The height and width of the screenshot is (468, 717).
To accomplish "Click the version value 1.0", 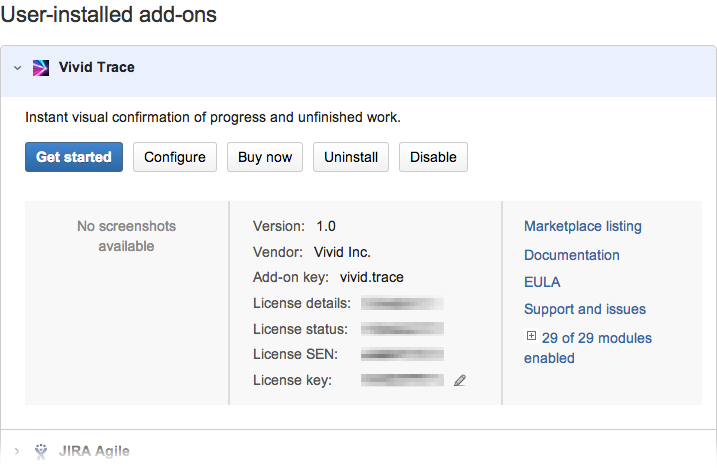I will (x=326, y=226).
